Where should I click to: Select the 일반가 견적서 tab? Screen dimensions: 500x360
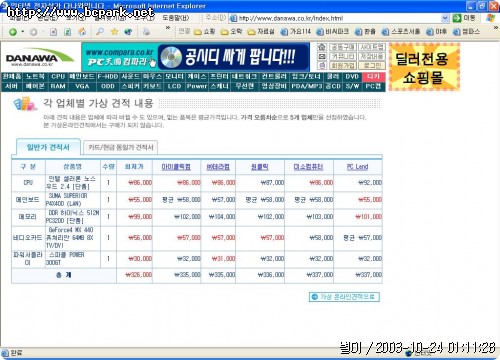click(48, 147)
